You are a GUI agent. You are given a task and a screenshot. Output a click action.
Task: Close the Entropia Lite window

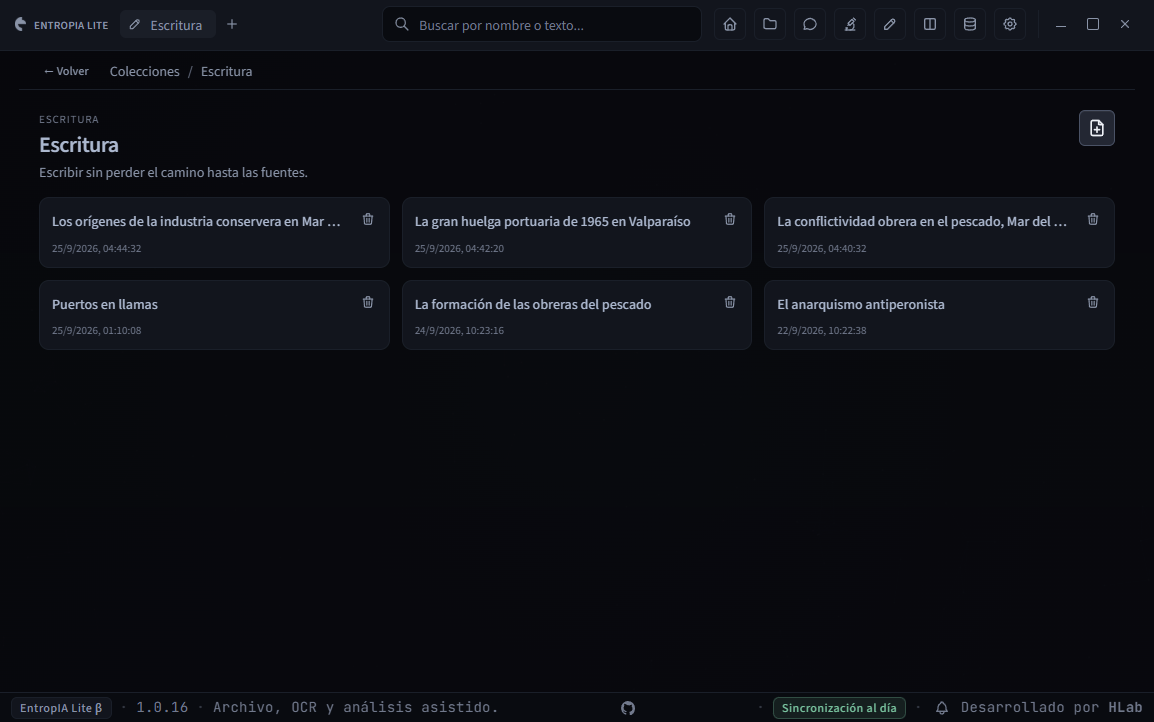(1125, 24)
